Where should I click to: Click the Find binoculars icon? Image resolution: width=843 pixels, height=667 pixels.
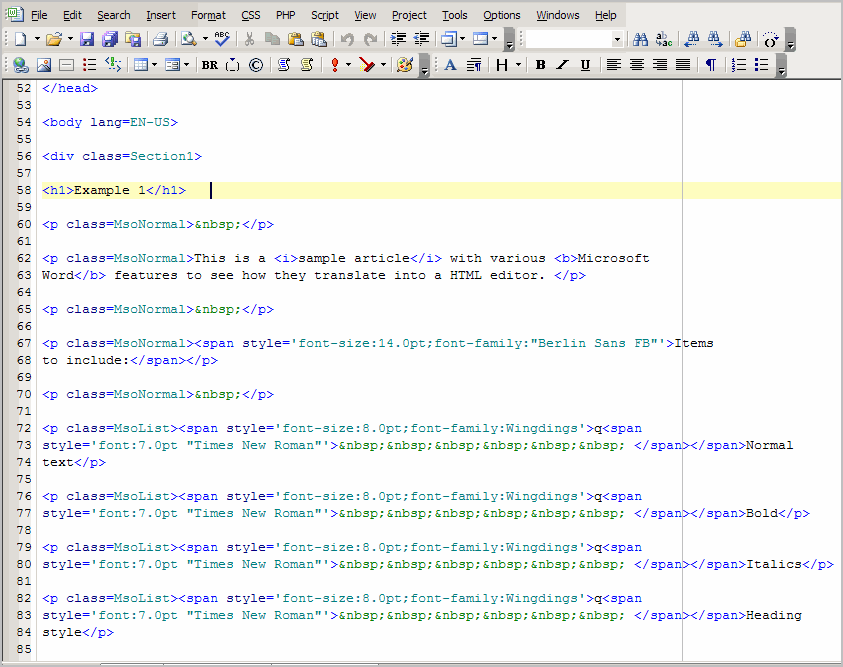coord(640,39)
